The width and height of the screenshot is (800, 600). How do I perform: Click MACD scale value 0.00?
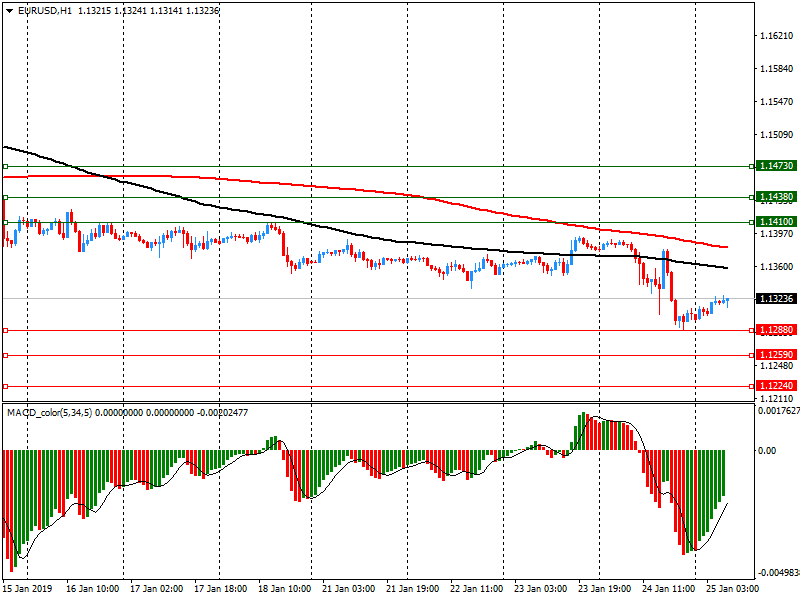[767, 451]
